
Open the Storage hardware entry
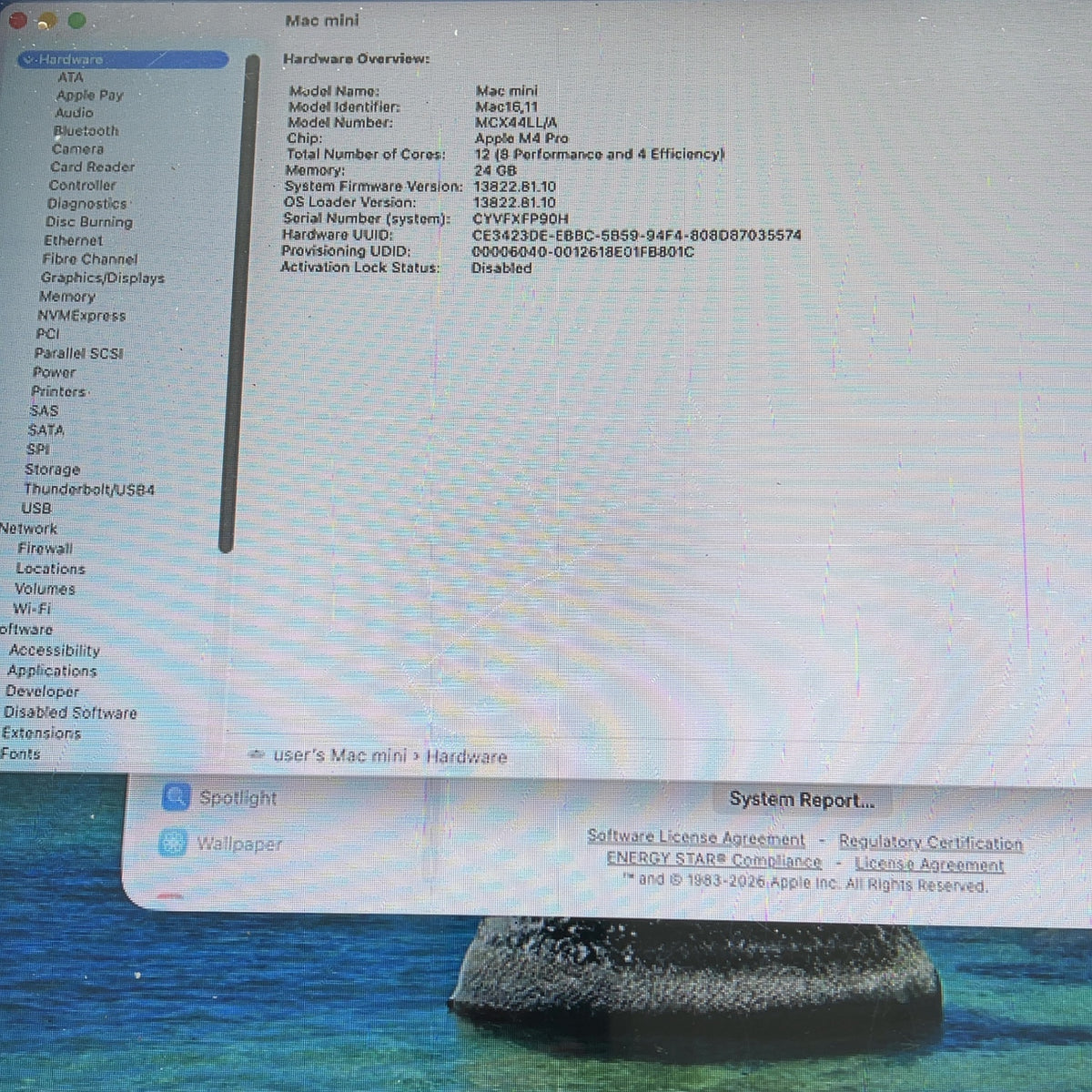[x=52, y=470]
